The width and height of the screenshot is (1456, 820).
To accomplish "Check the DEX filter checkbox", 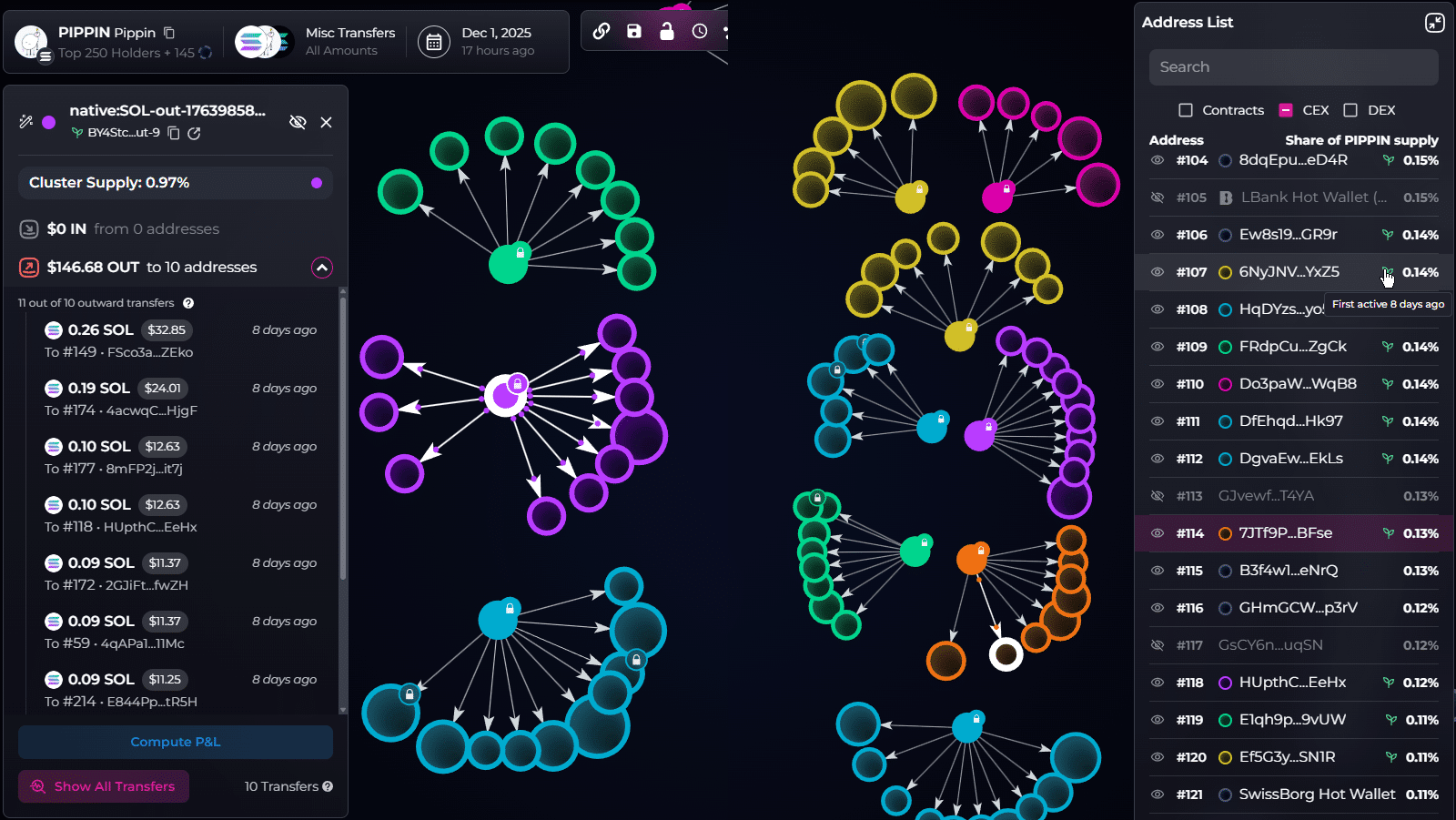I will pos(1350,110).
